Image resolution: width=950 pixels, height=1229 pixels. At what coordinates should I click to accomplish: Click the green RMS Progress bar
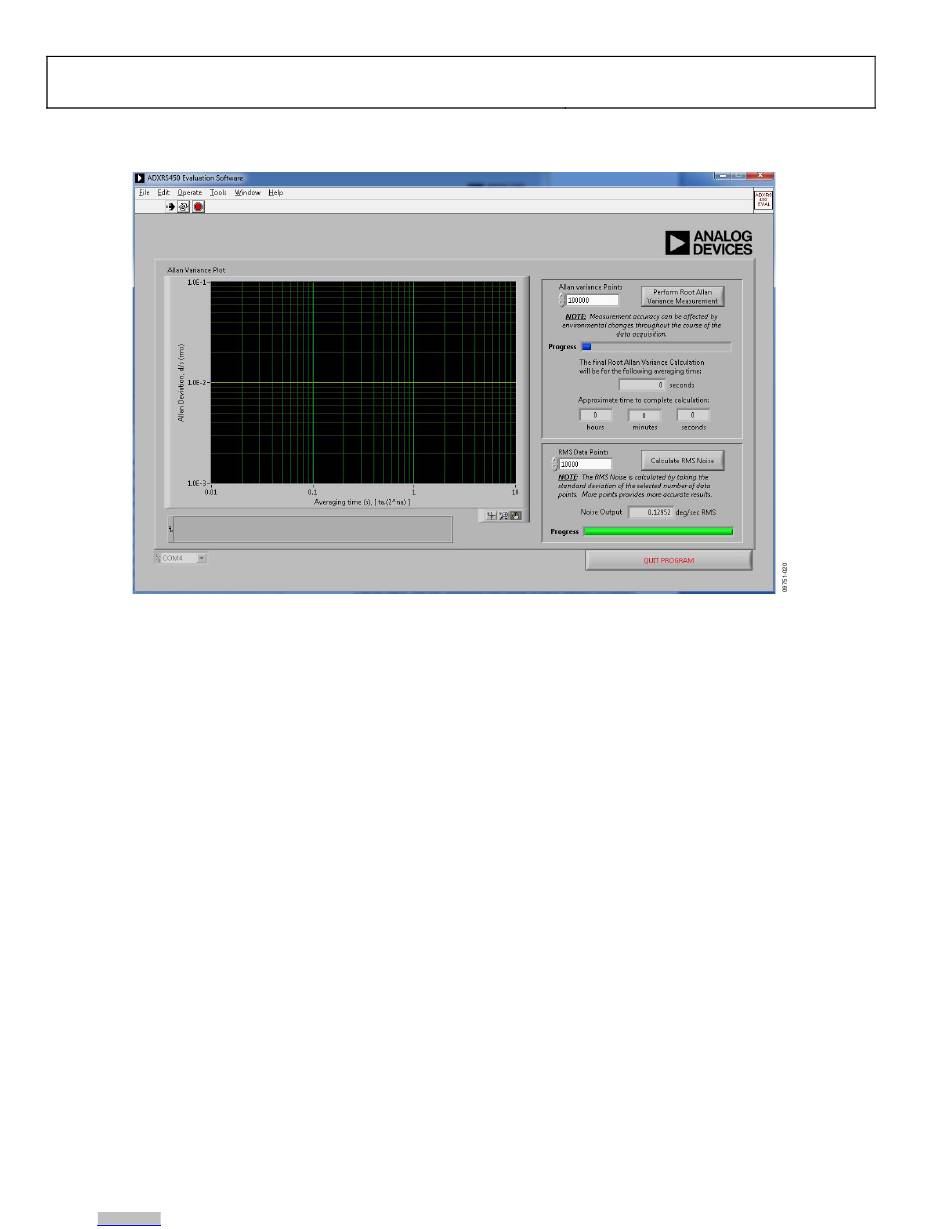(x=658, y=531)
